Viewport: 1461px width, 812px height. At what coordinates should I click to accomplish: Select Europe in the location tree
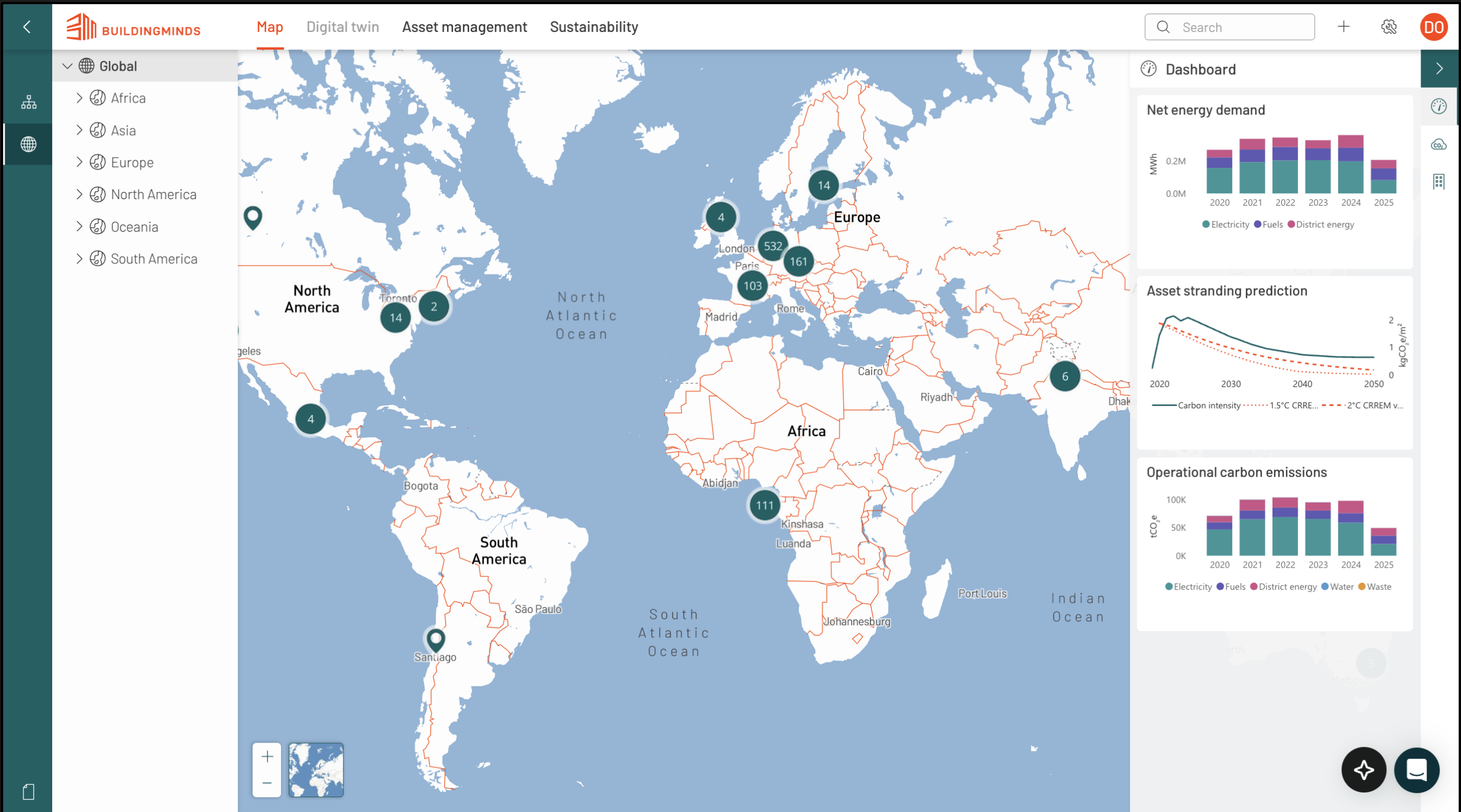point(132,162)
